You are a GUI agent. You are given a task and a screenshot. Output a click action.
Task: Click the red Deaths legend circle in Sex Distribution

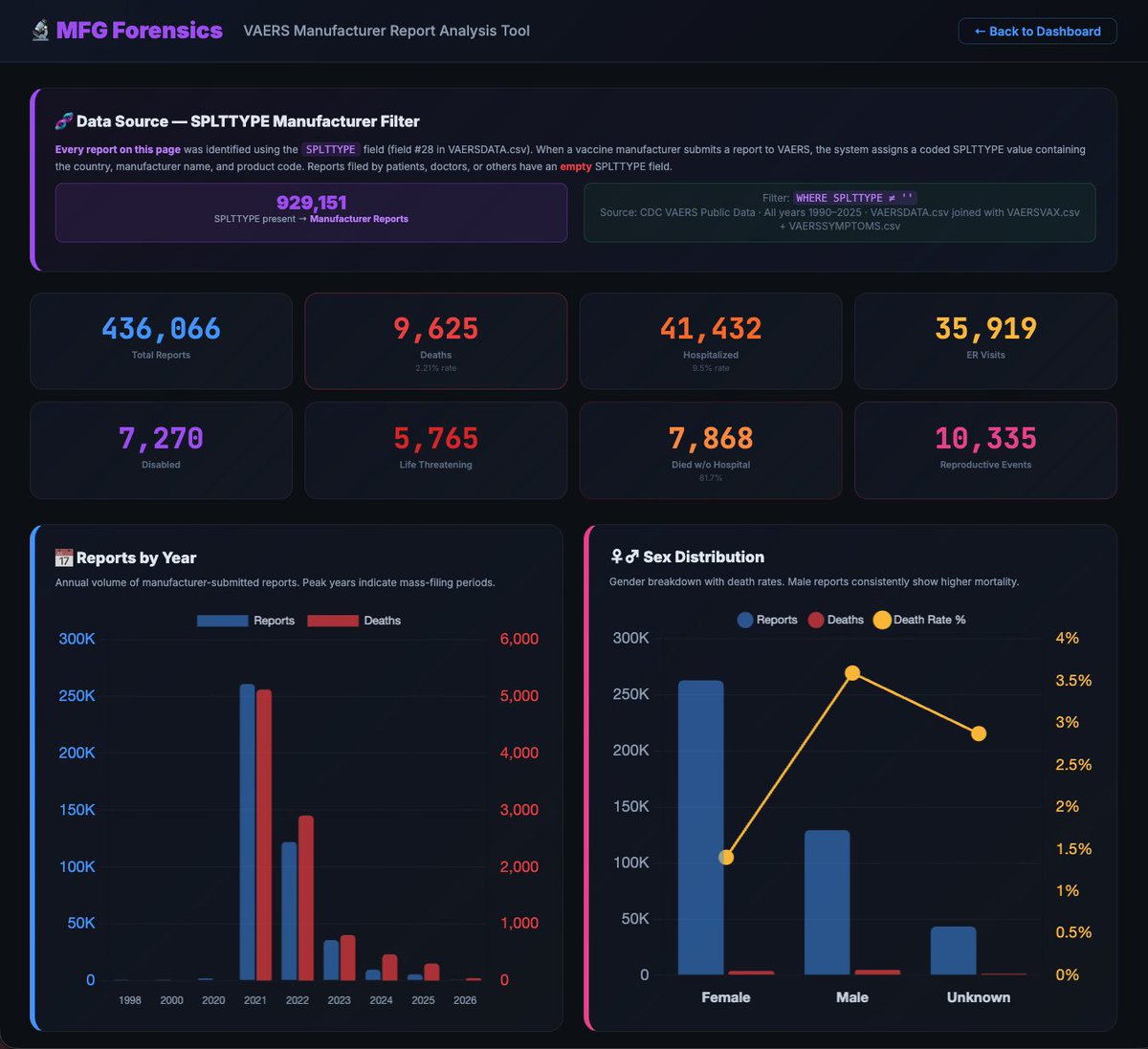coord(816,620)
